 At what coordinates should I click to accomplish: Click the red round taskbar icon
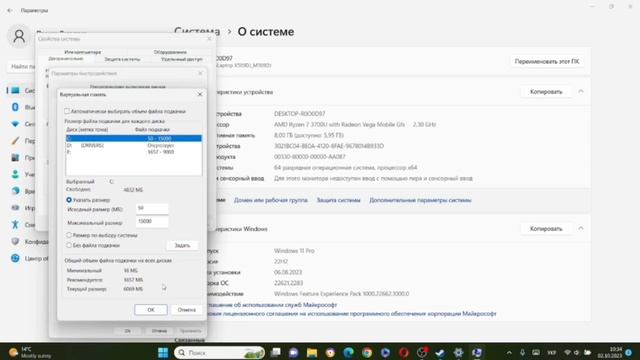click(404, 352)
